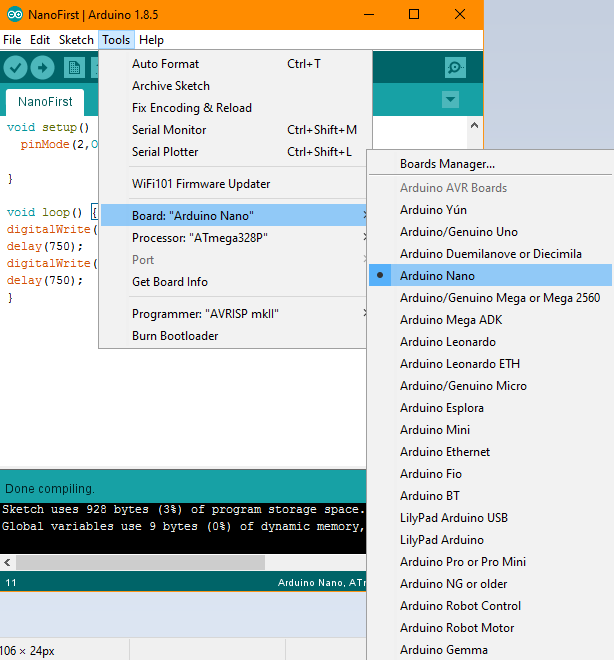This screenshot has width=614, height=660.
Task: Launch WiFi101 Firmware Updater
Action: [235, 184]
